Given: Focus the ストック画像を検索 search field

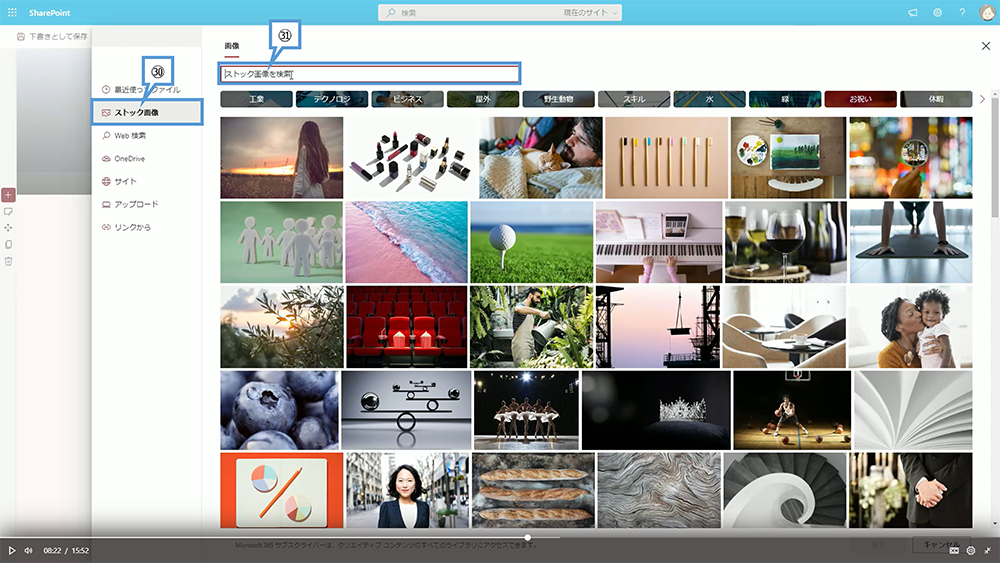Looking at the screenshot, I should [x=370, y=74].
